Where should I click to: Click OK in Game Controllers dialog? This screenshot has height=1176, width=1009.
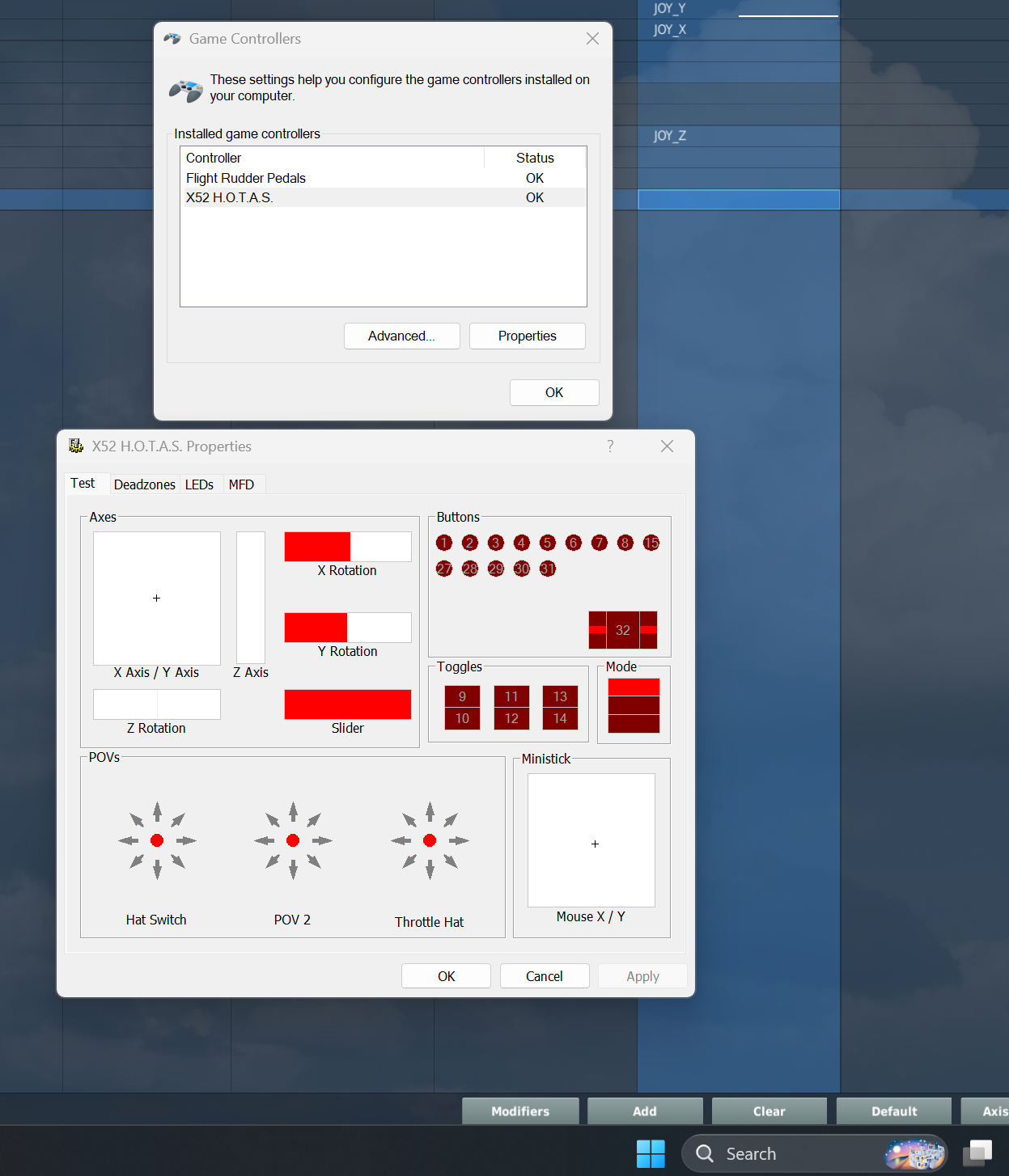(554, 392)
